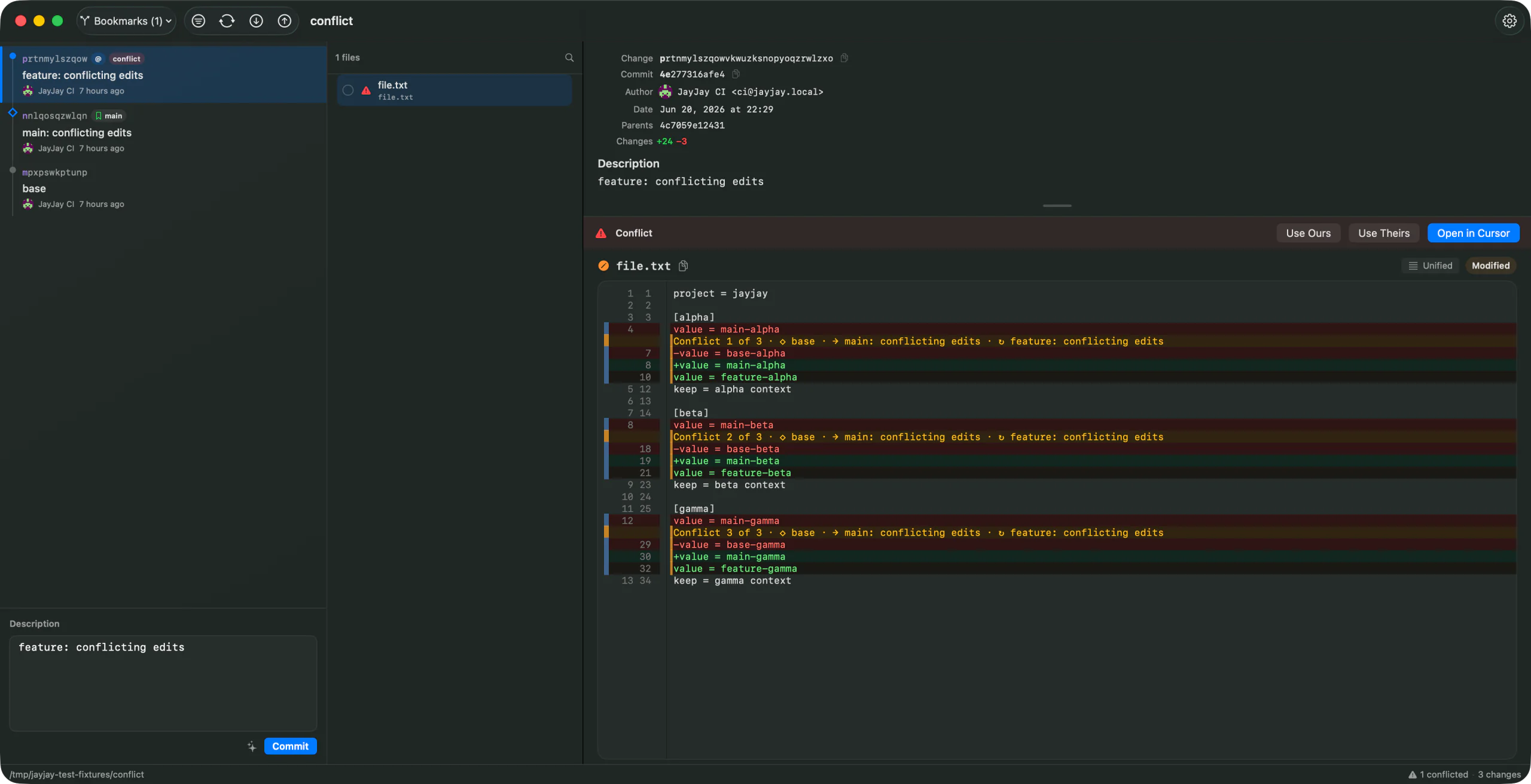The image size is (1531, 784).
Task: Toggle the file.txt selection circle
Action: tap(348, 90)
